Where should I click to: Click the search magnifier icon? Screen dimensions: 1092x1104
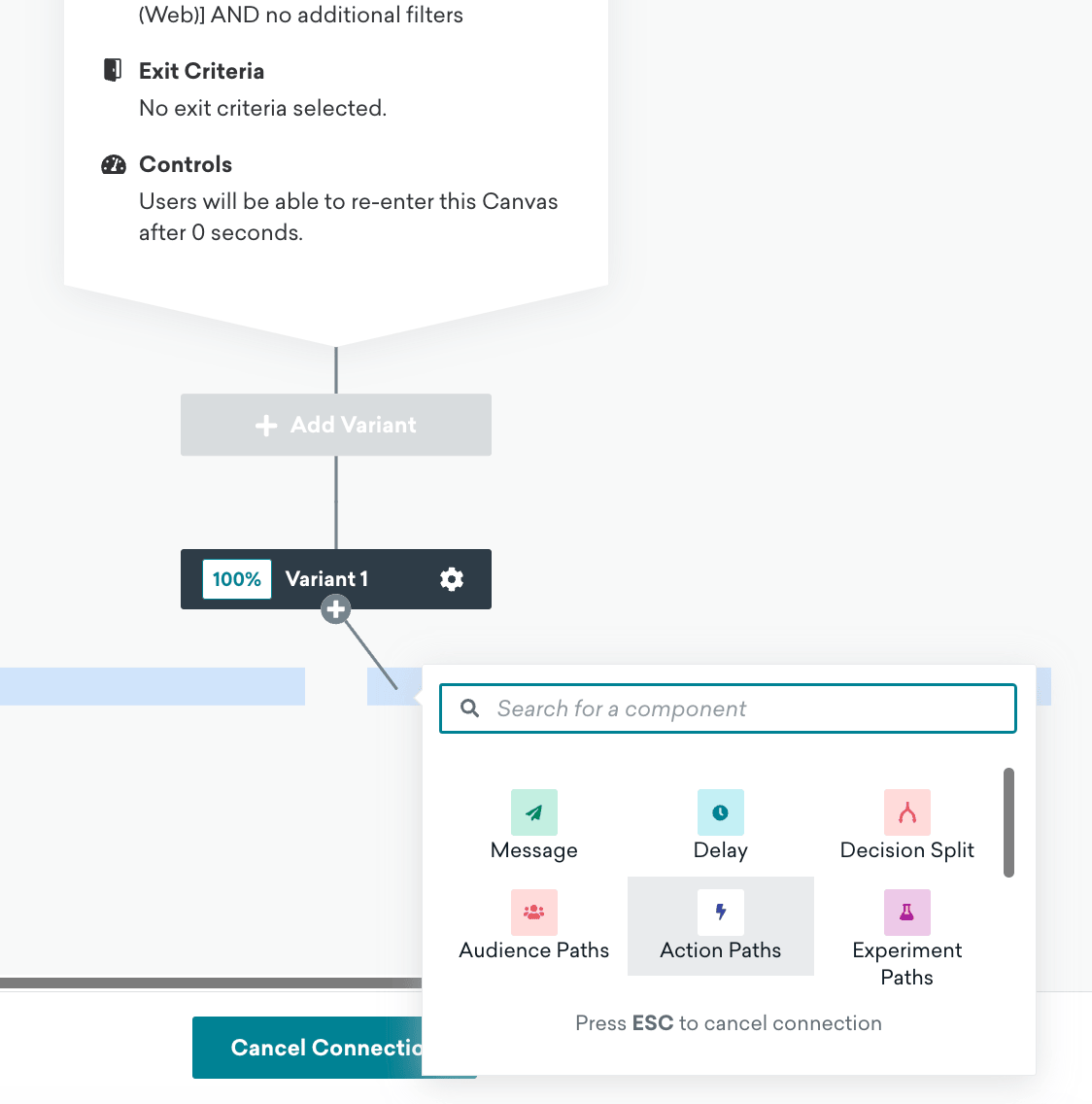coord(469,708)
